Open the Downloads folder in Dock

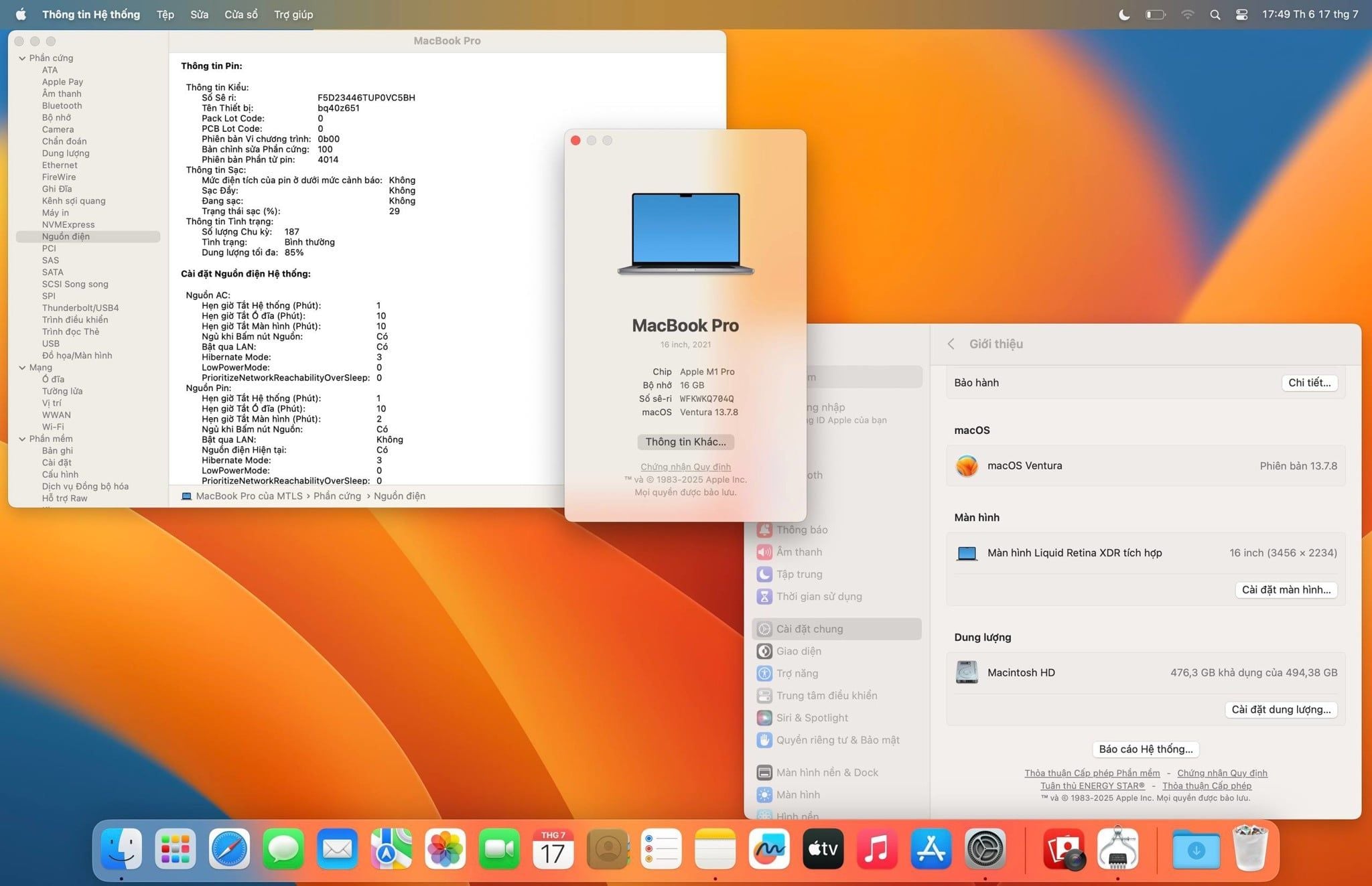1196,848
